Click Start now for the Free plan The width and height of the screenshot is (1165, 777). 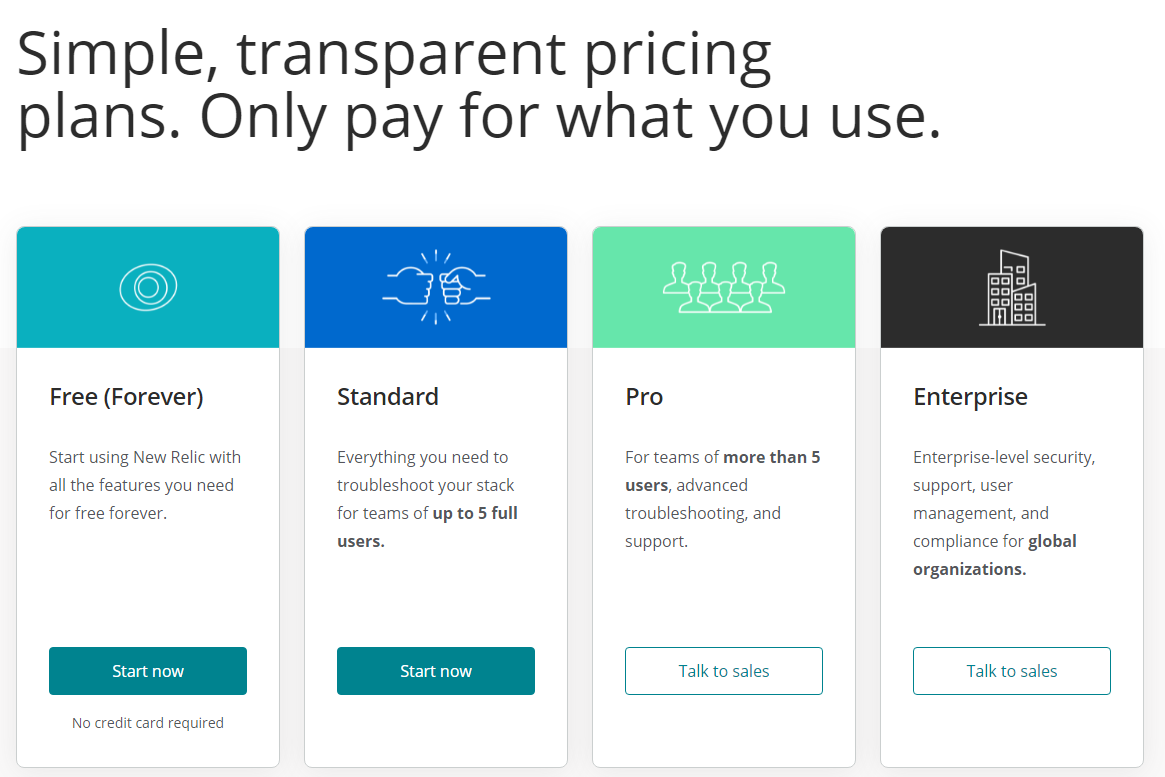(x=147, y=671)
